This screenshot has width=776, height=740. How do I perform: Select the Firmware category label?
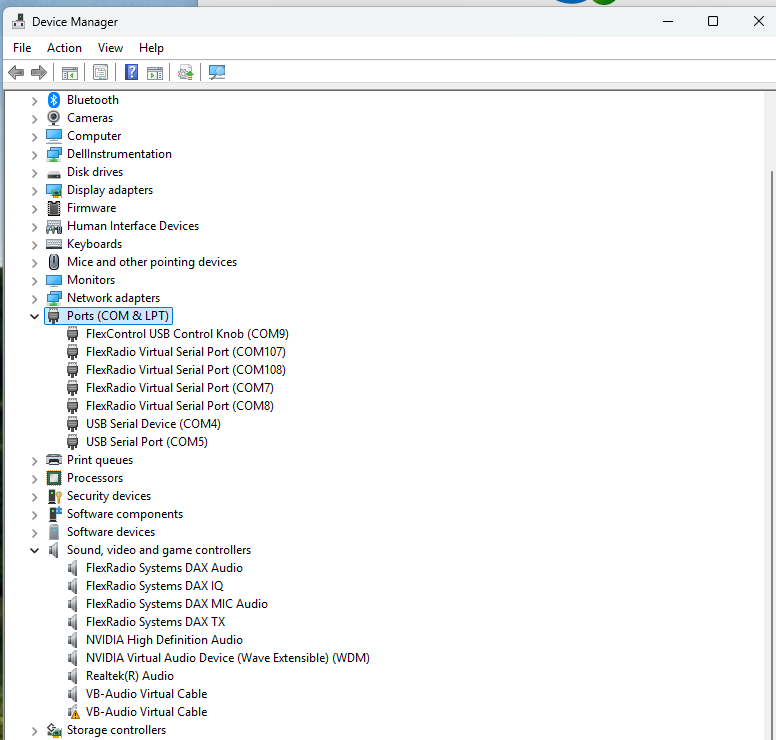92,208
